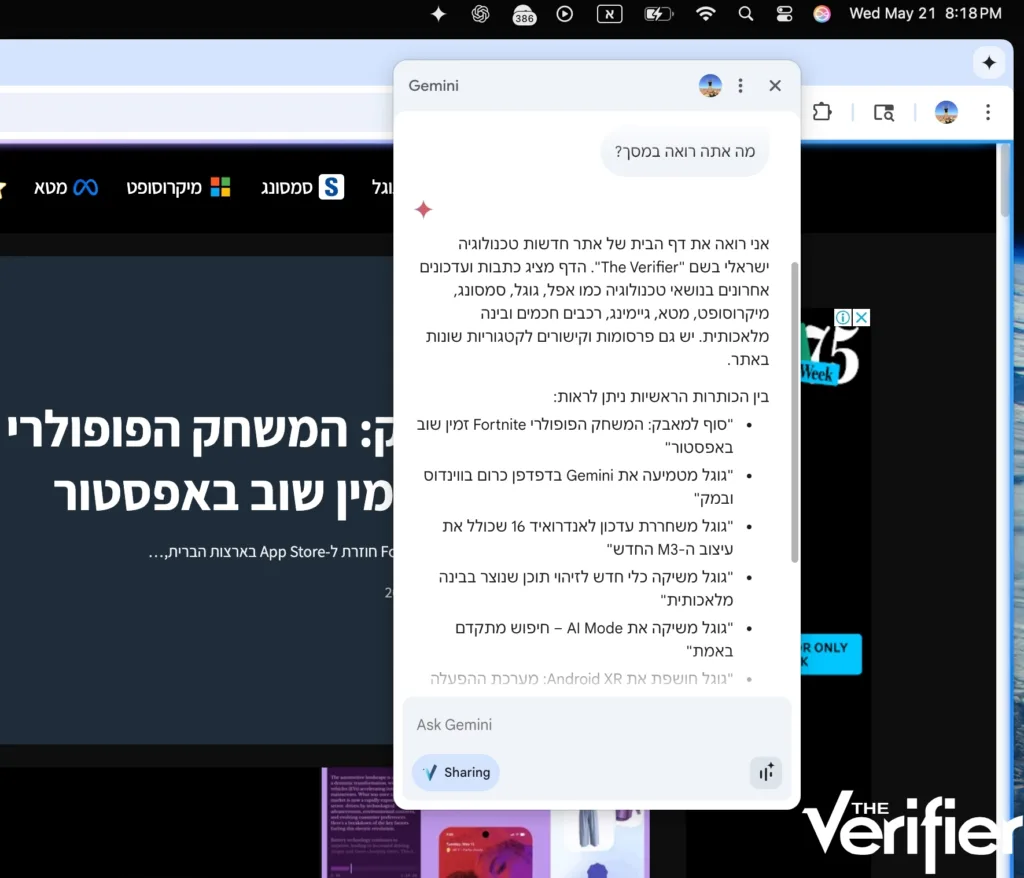Click the tab search icon in Chrome's toolbar
This screenshot has height=878, width=1024.
point(884,112)
